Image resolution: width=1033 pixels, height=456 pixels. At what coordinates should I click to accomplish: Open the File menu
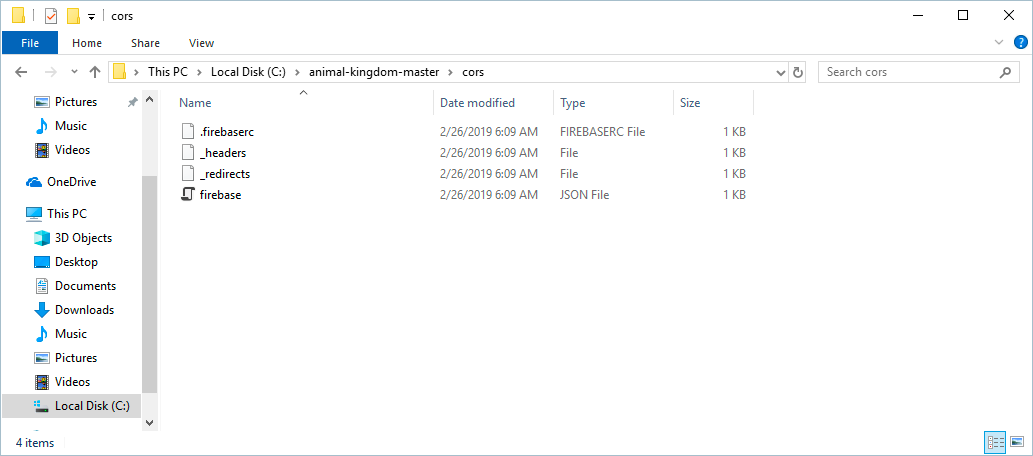[30, 43]
